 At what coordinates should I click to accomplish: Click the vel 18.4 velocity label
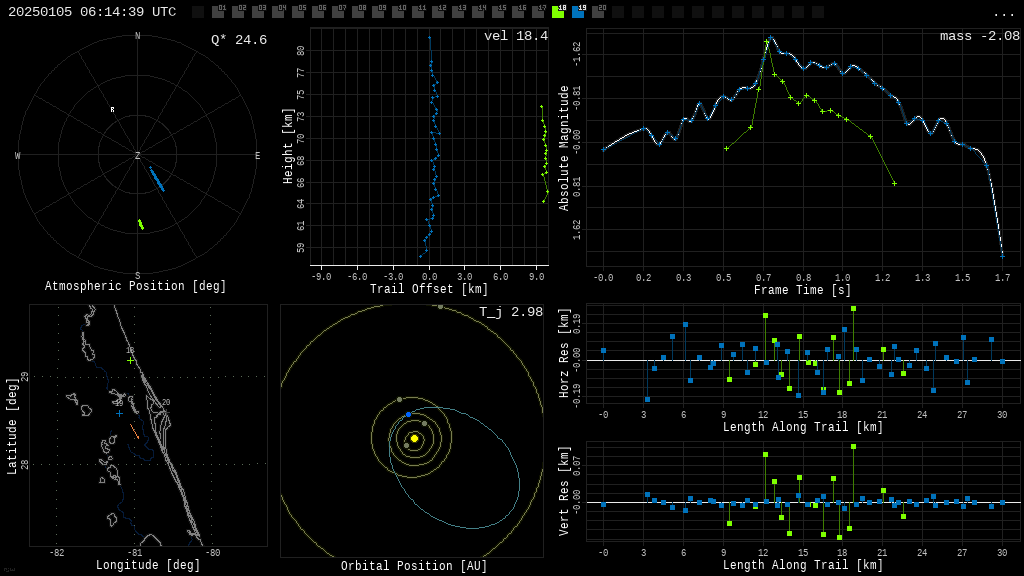pos(515,36)
